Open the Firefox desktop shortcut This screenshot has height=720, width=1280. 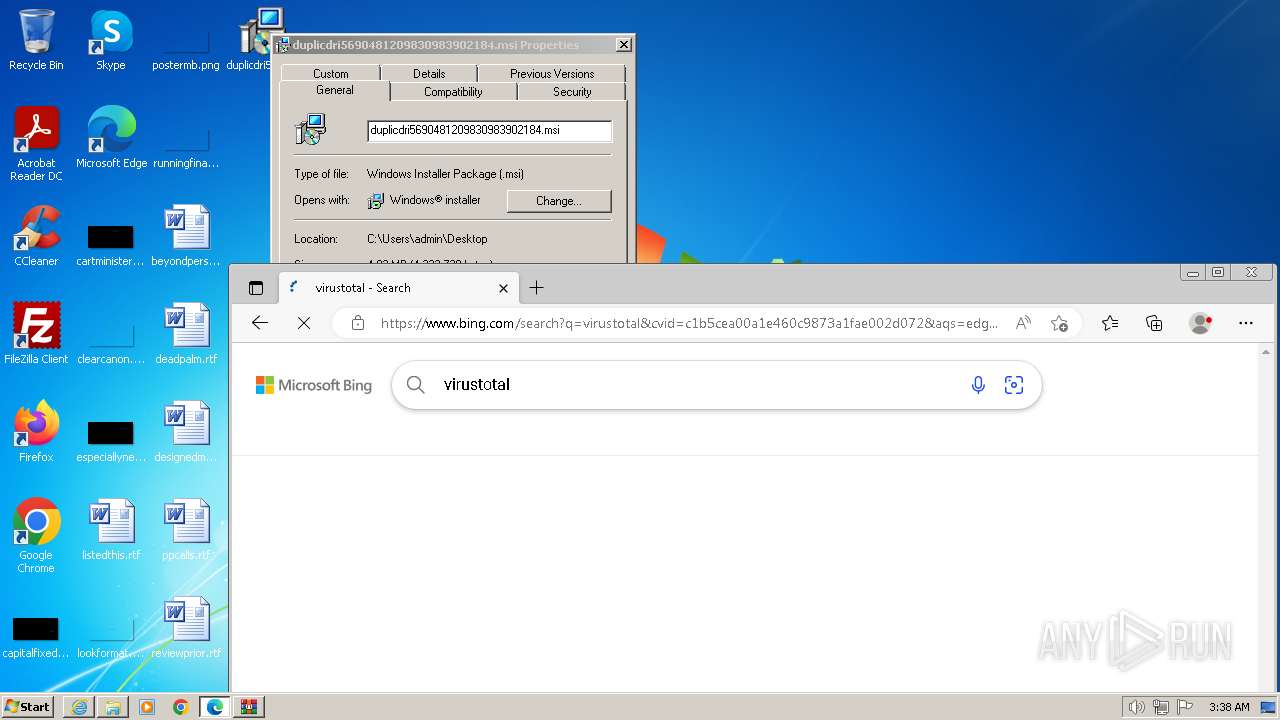click(x=36, y=432)
